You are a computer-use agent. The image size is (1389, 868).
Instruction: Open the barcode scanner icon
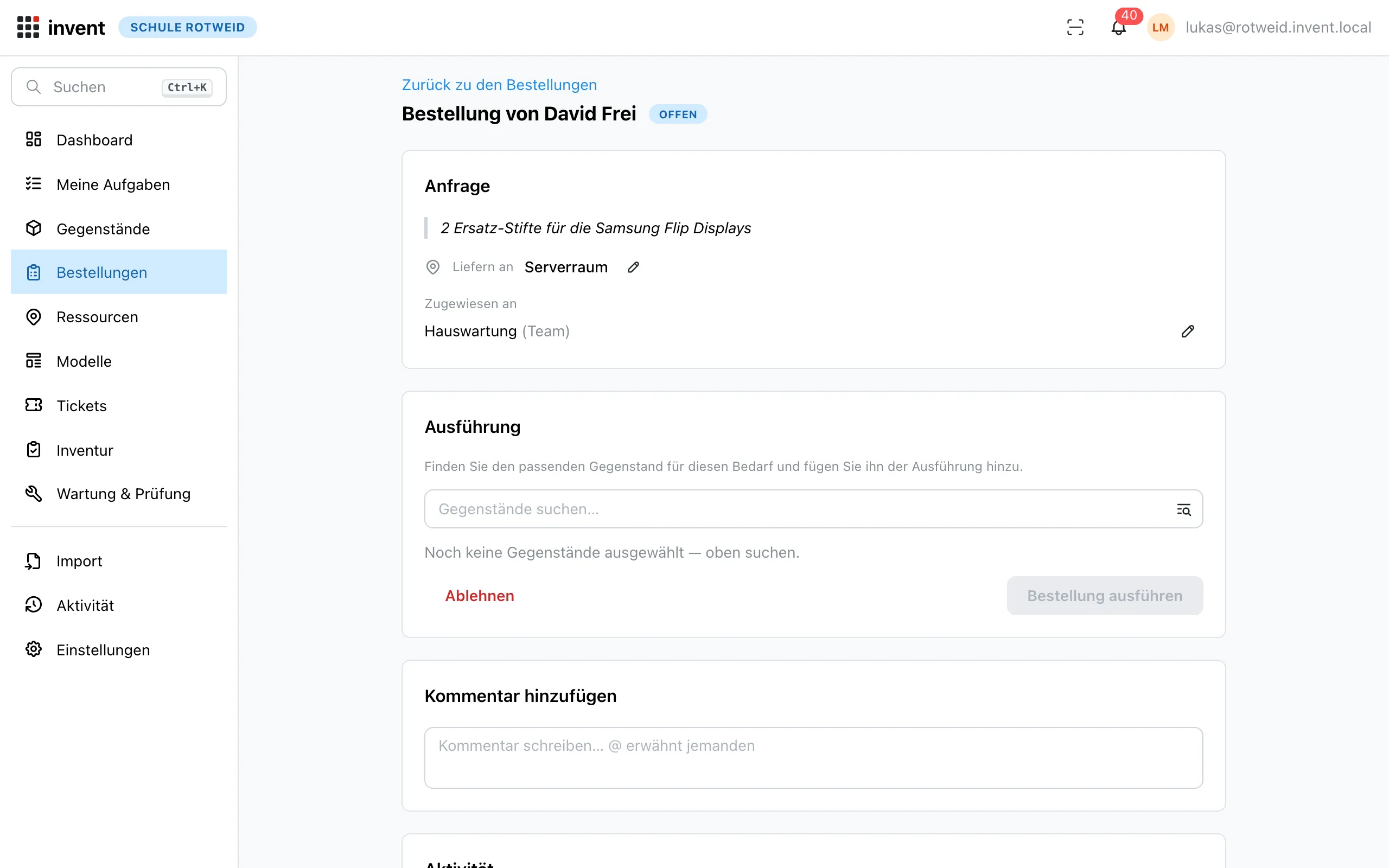pyautogui.click(x=1075, y=27)
